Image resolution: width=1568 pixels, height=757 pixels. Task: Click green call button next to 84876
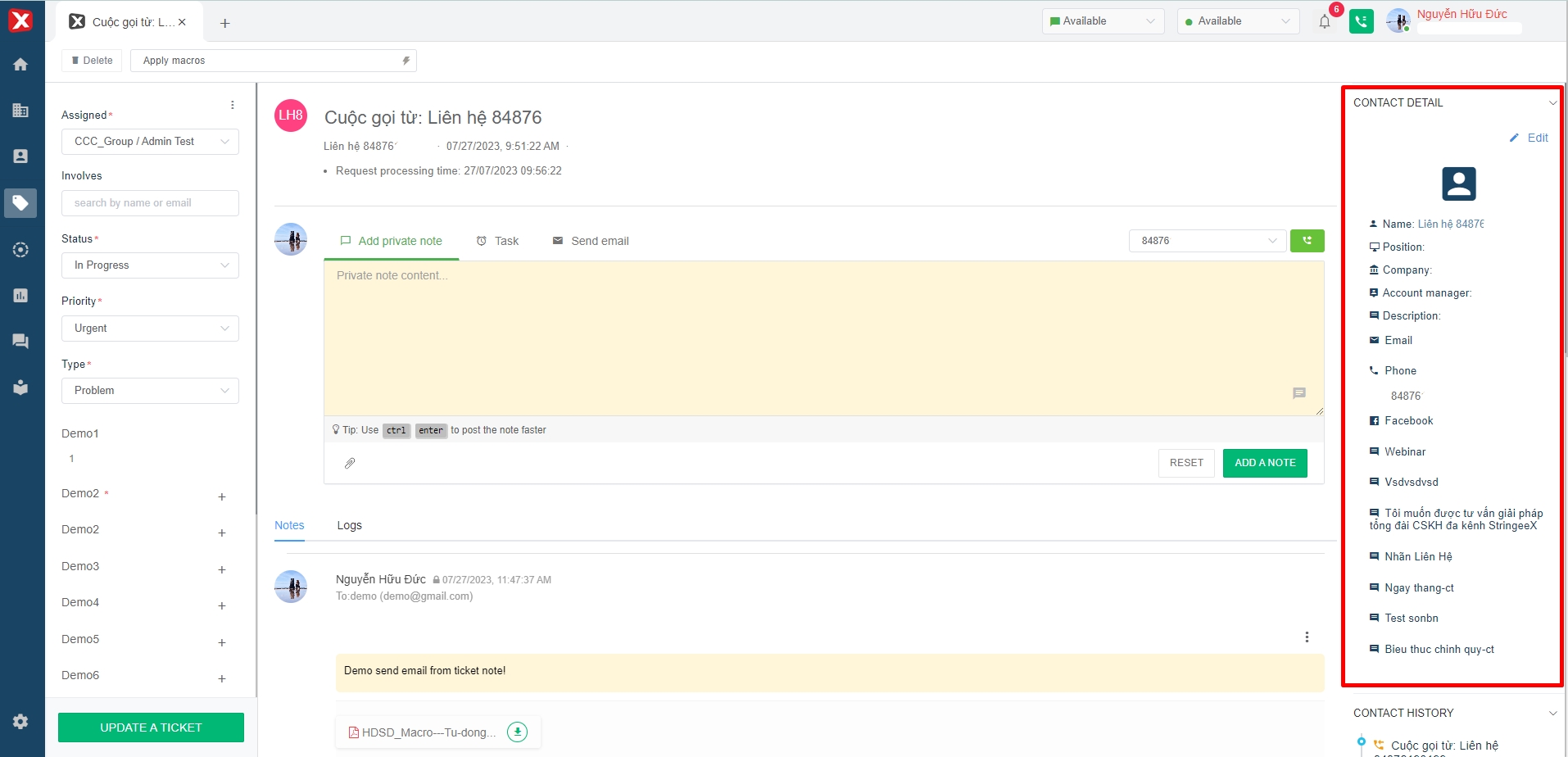pyautogui.click(x=1307, y=241)
